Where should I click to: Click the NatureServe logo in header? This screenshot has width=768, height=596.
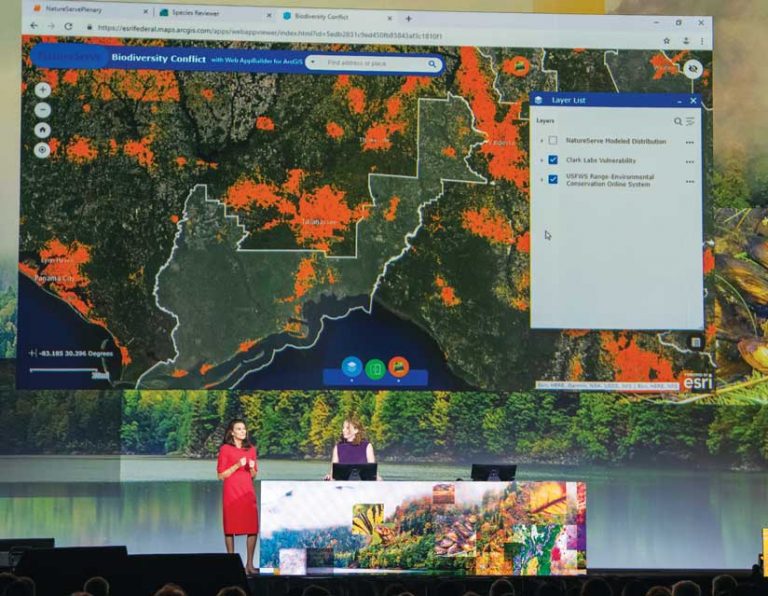69,57
